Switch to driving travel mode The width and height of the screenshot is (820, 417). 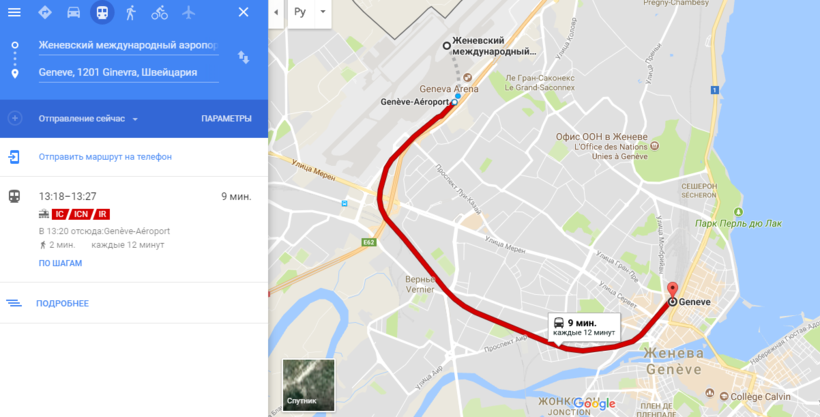(x=74, y=12)
